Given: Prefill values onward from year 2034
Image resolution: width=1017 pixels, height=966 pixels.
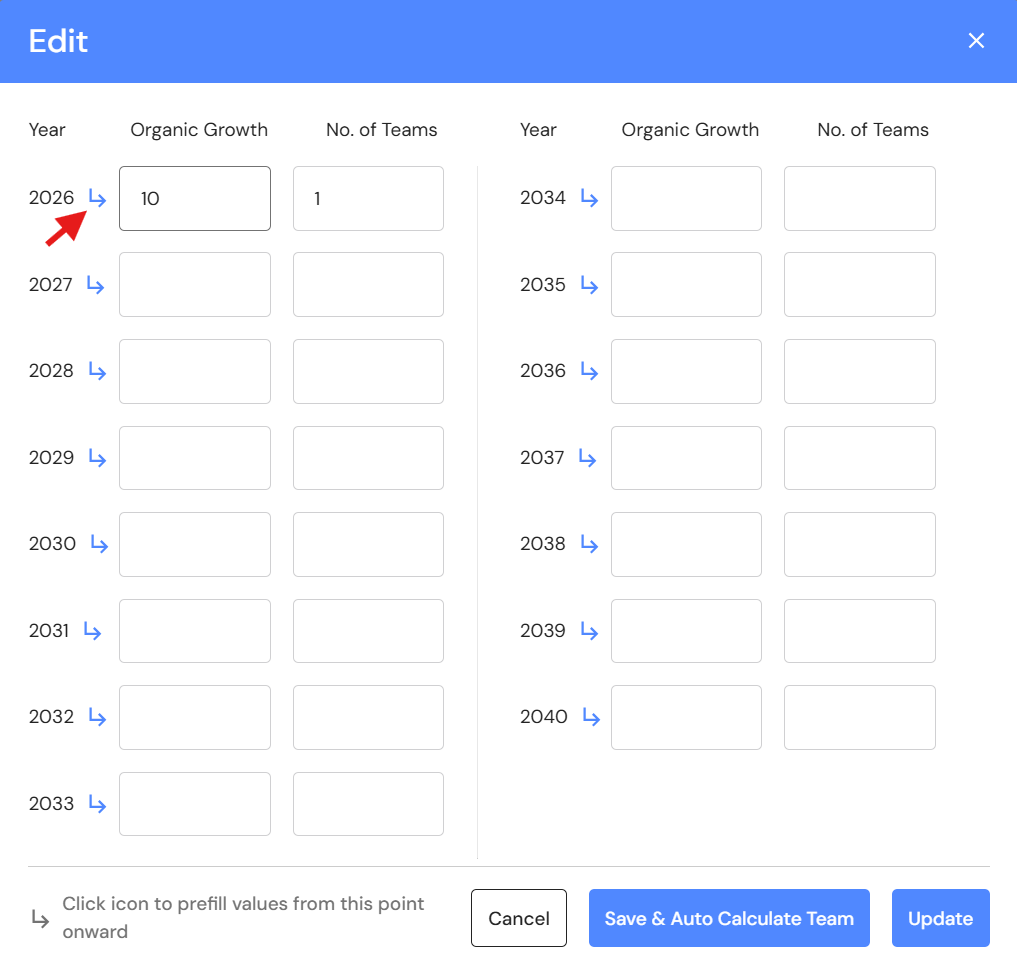Looking at the screenshot, I should pos(589,198).
